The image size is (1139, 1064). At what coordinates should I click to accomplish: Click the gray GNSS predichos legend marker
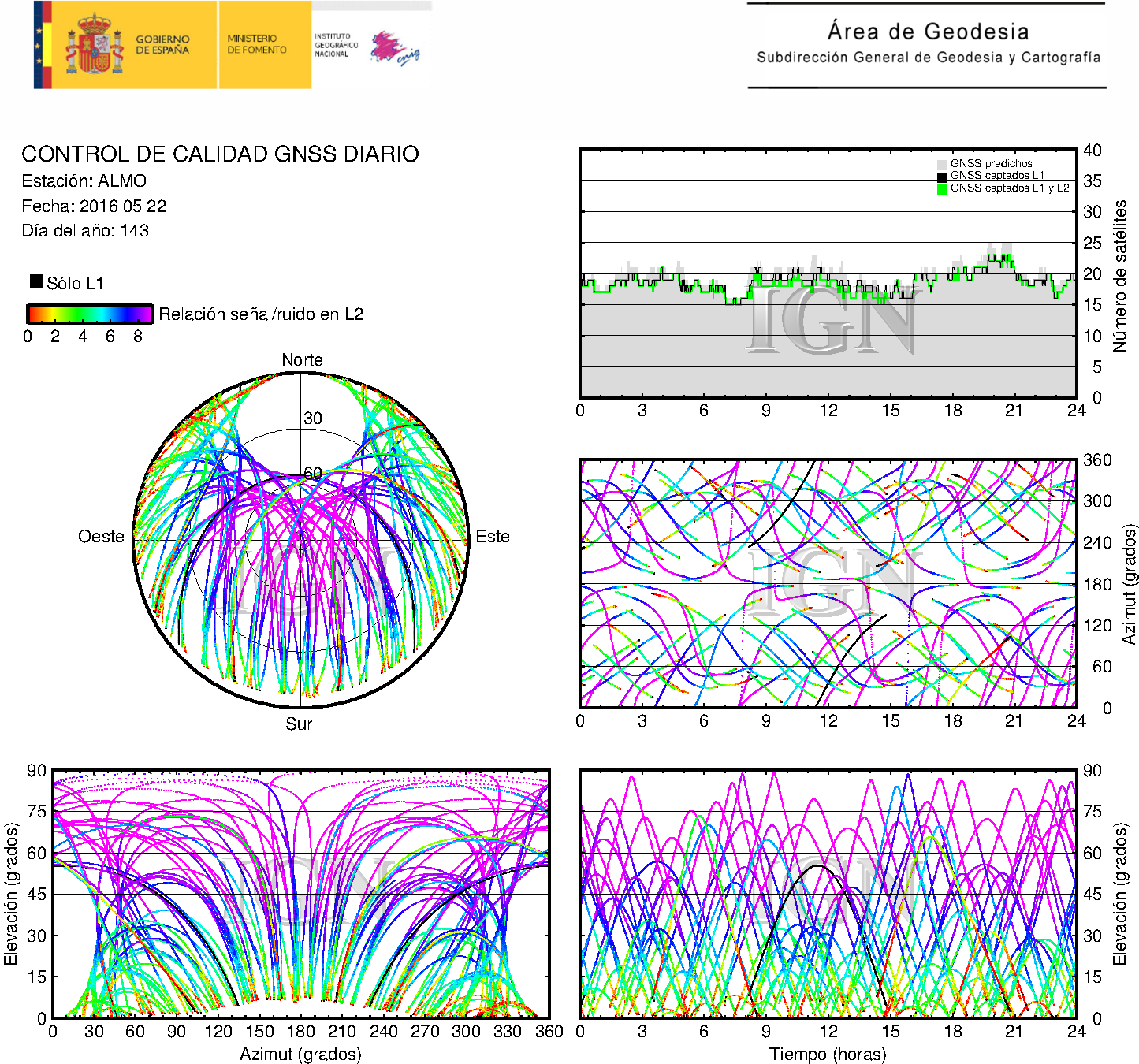point(942,165)
